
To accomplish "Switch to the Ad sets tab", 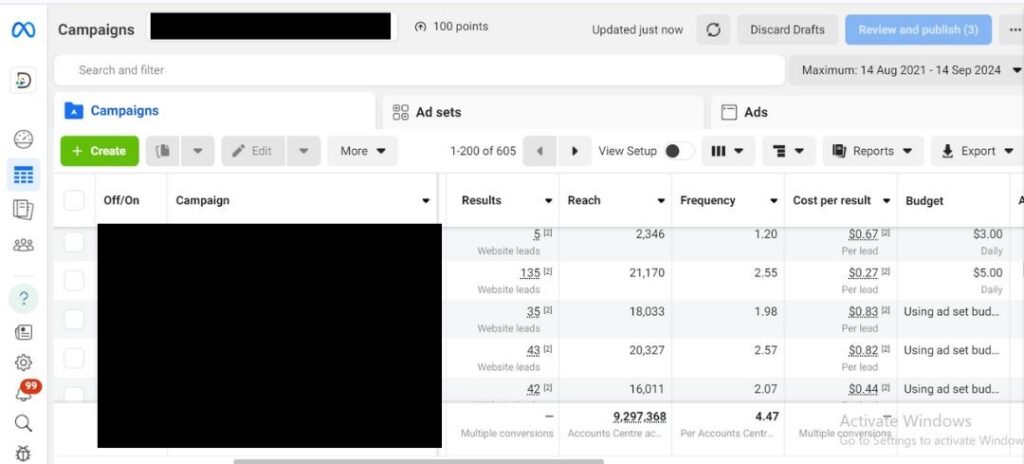I will click(428, 112).
